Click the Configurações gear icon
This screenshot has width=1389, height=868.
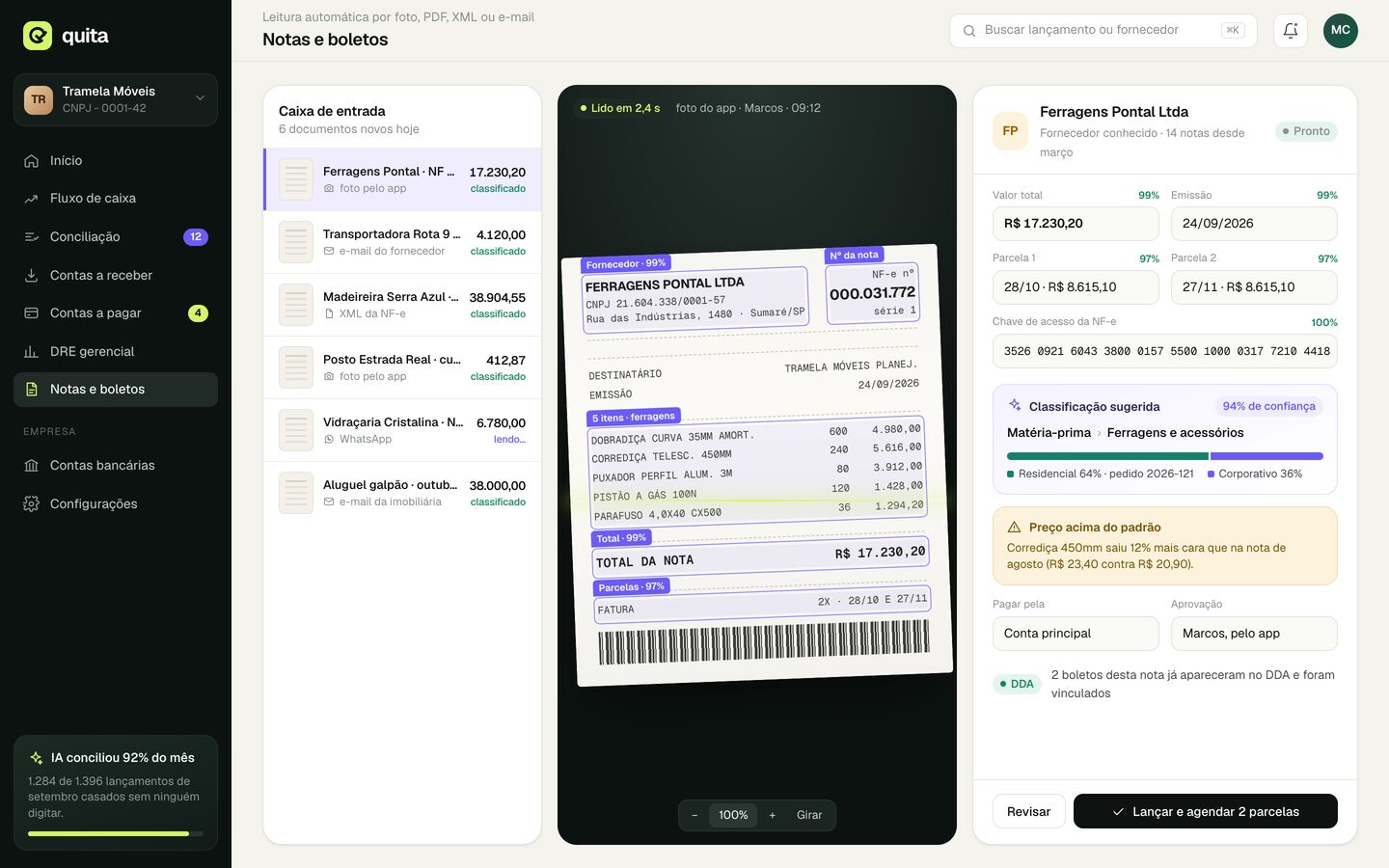tap(32, 504)
